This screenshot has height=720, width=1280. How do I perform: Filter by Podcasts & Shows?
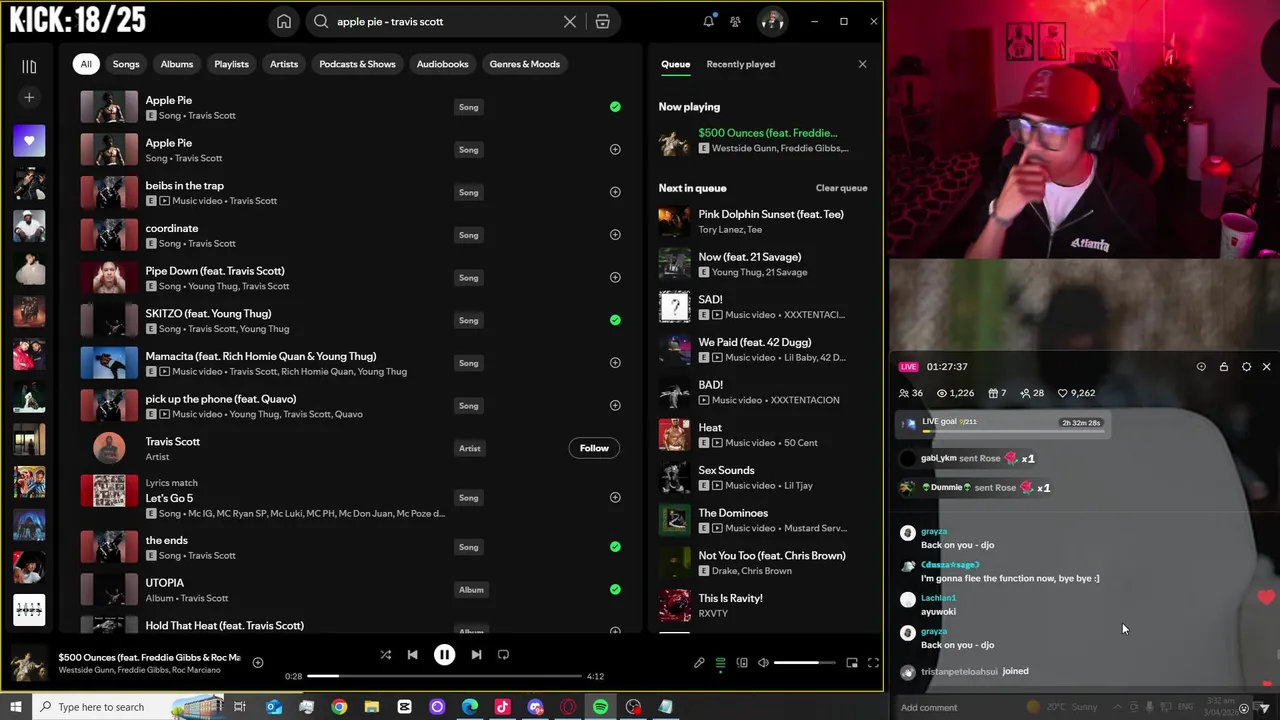357,64
